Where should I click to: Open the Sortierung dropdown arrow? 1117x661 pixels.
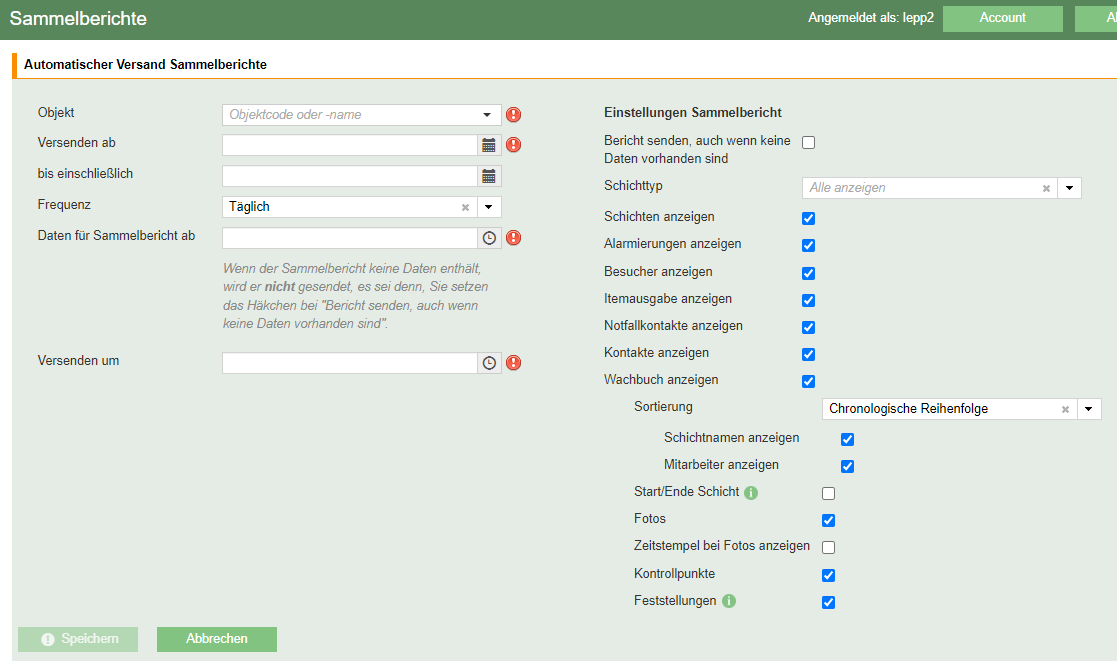(x=1089, y=409)
